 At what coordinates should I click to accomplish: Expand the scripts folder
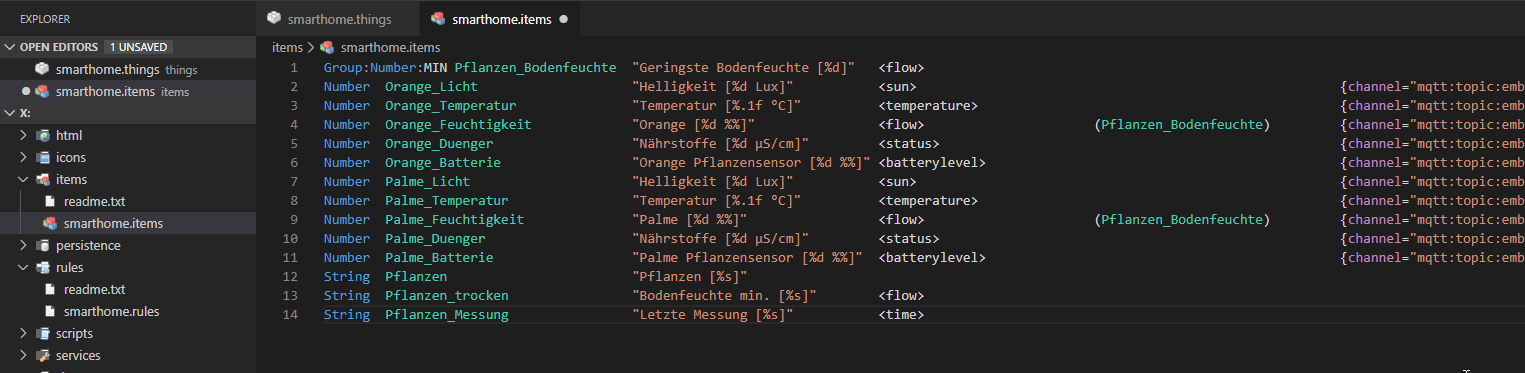[x=24, y=333]
